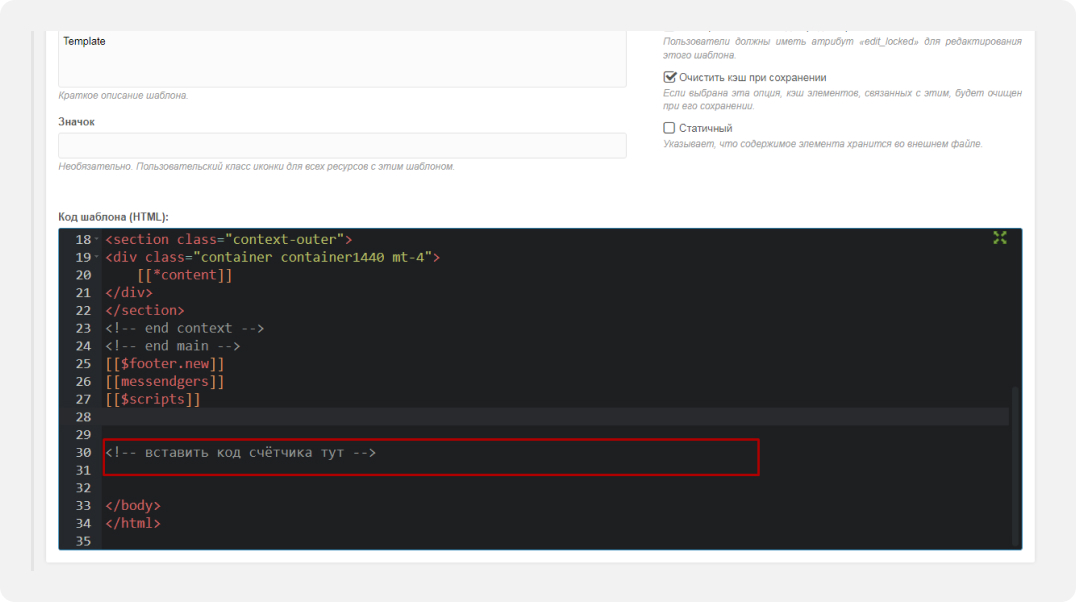Uncheck the "Очистить кэш при сохранении" checkbox

pyautogui.click(x=670, y=77)
